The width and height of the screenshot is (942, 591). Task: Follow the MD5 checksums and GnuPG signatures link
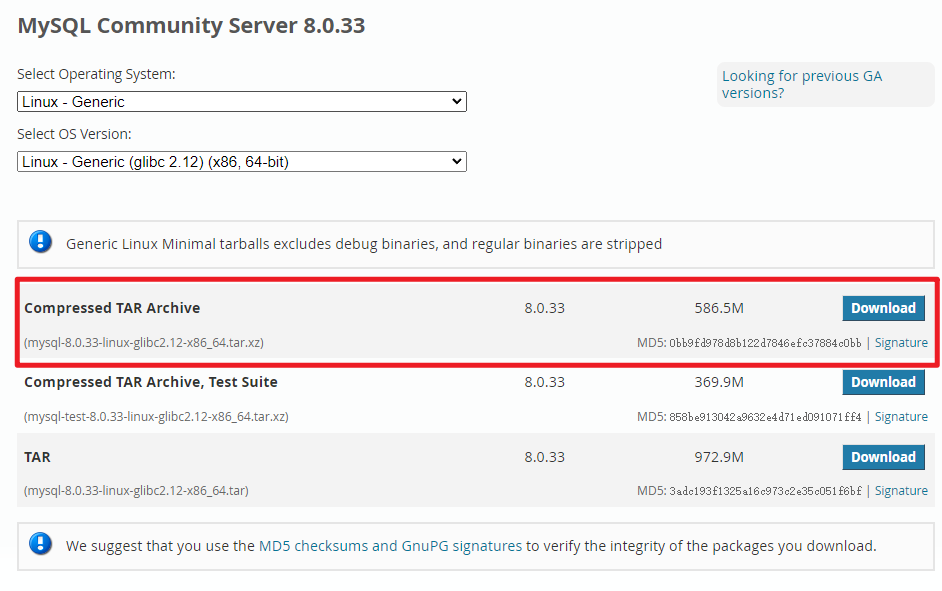click(390, 546)
